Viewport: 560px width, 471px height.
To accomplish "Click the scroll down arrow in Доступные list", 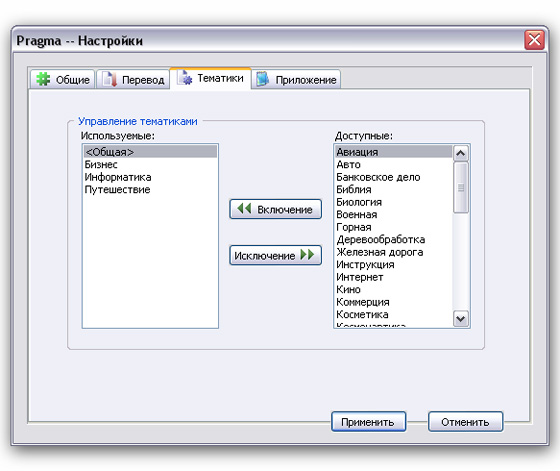I will (x=460, y=318).
